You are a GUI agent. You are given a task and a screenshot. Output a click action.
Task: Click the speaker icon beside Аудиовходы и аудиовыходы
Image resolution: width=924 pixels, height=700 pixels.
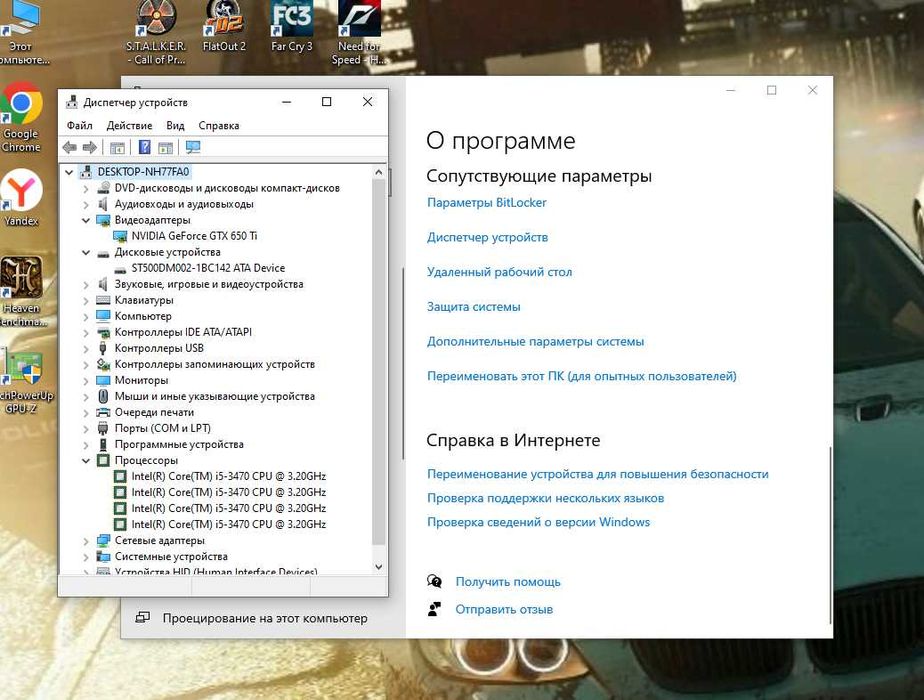click(x=103, y=204)
